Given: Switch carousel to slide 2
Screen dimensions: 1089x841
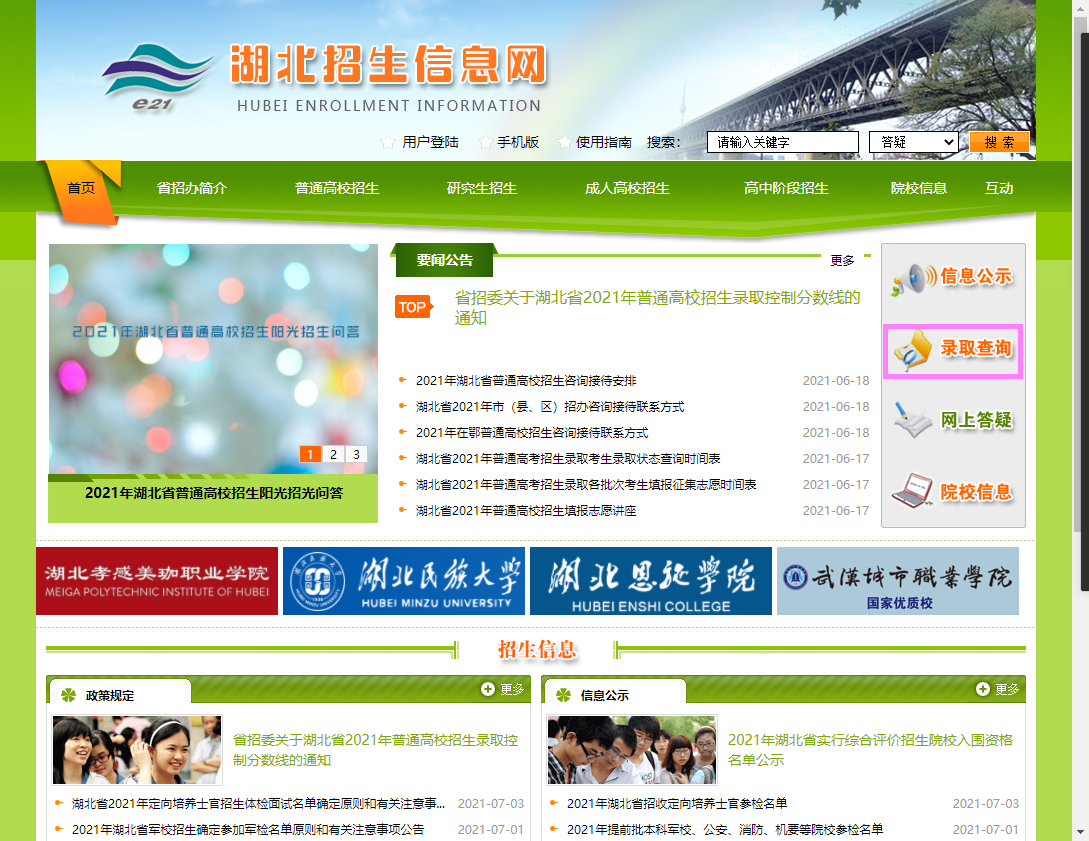Looking at the screenshot, I should click(x=334, y=454).
